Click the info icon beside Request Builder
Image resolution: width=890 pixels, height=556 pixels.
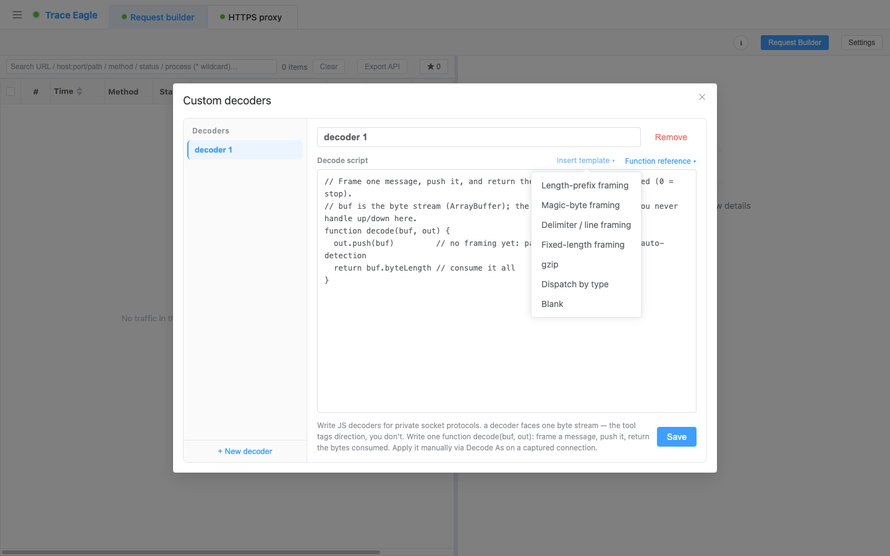[x=741, y=43]
